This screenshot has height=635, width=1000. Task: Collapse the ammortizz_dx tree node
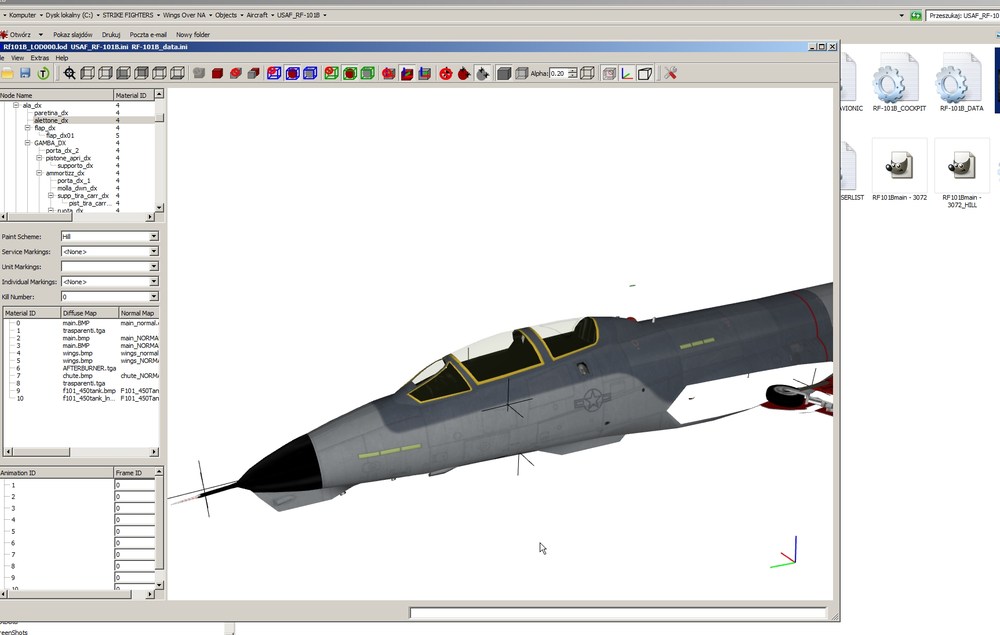click(39, 173)
